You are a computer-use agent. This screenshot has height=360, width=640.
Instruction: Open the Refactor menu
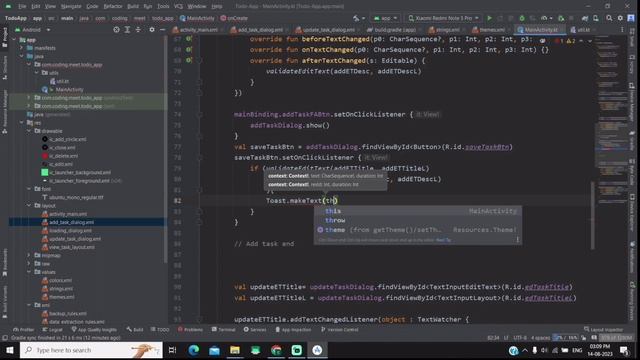tap(113, 6)
